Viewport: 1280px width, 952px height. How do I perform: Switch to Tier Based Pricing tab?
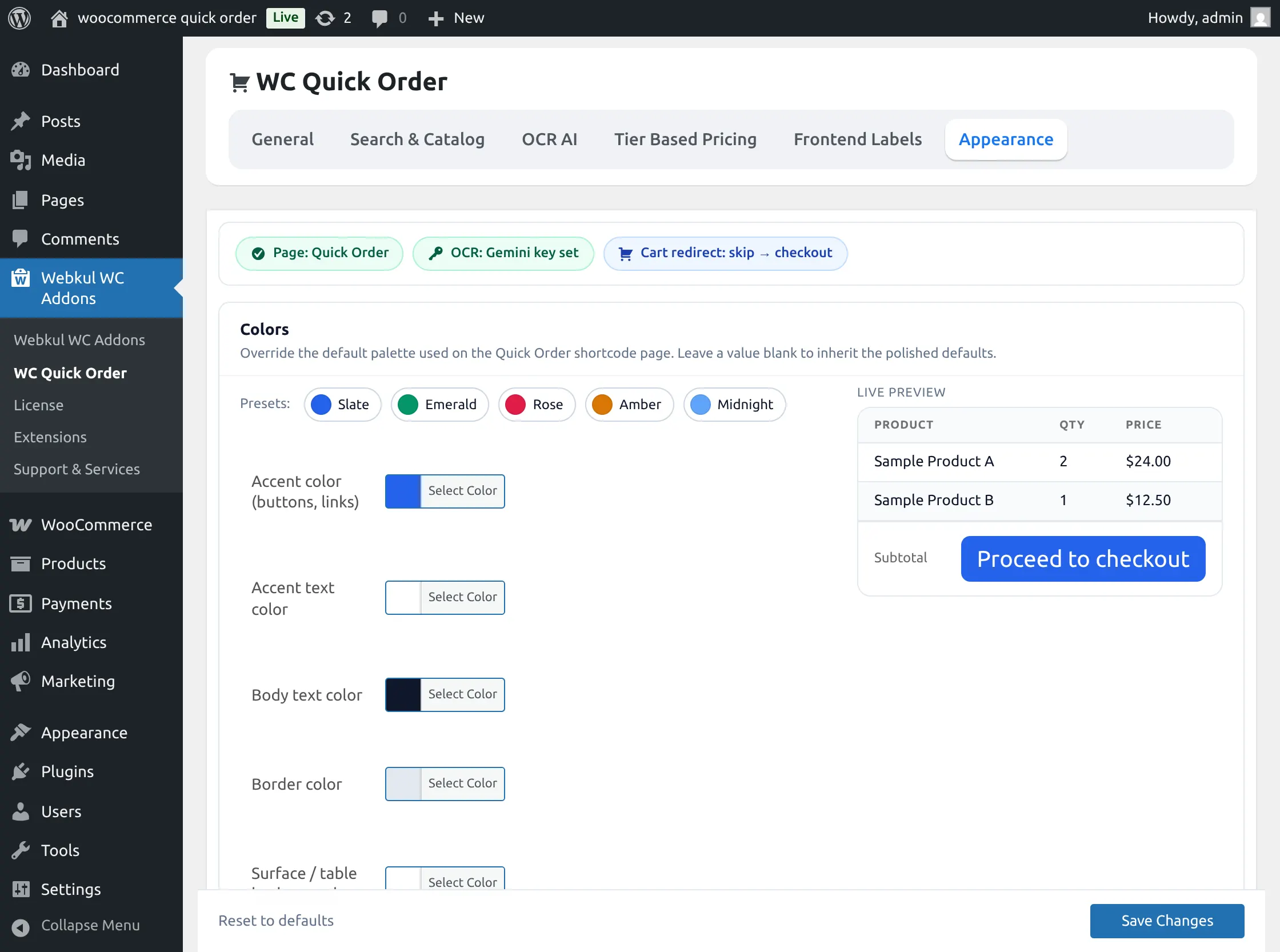tap(685, 139)
